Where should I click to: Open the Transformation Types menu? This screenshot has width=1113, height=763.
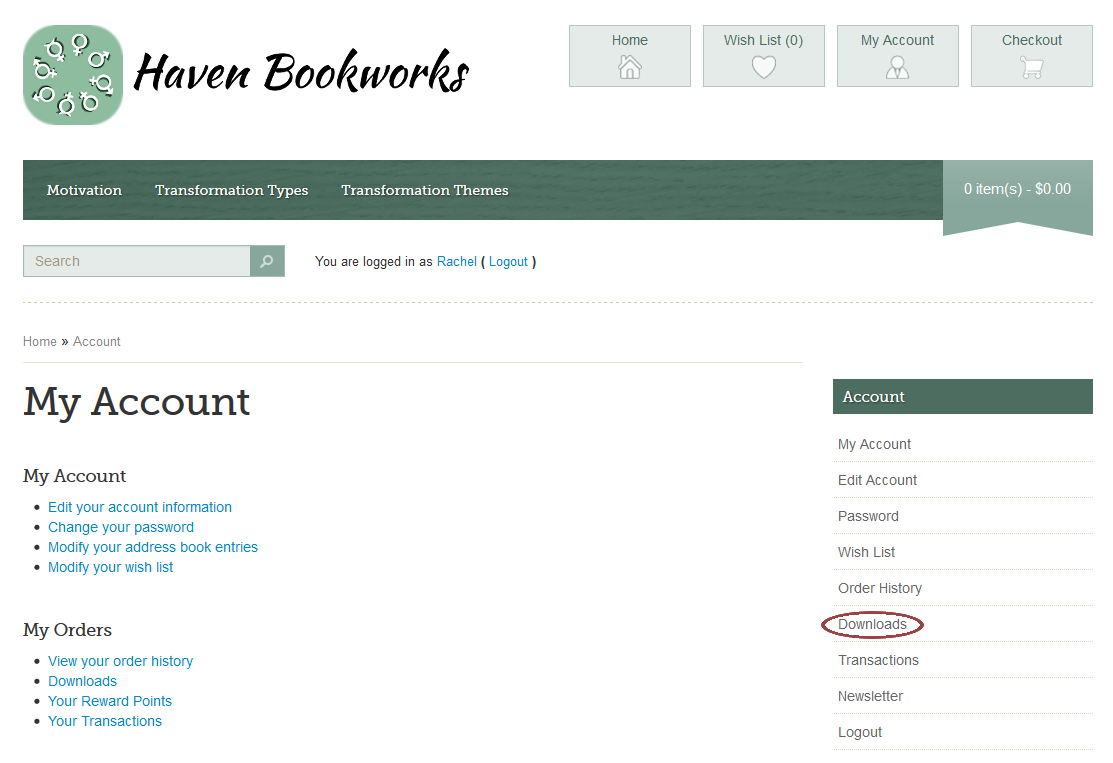tap(231, 190)
